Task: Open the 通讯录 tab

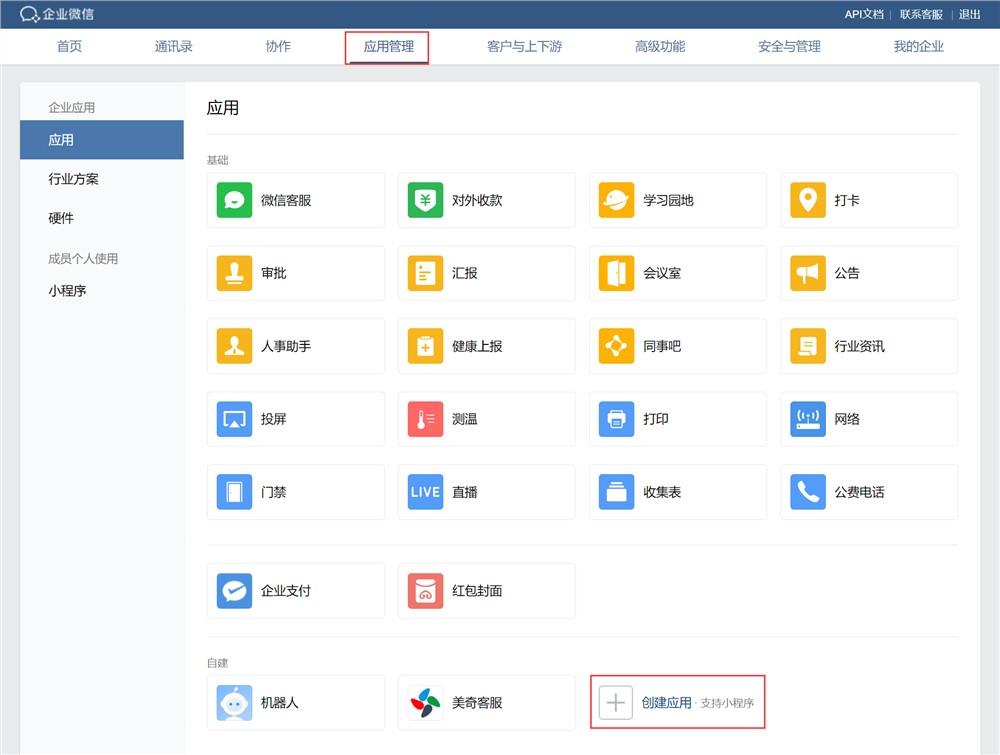Action: (173, 47)
